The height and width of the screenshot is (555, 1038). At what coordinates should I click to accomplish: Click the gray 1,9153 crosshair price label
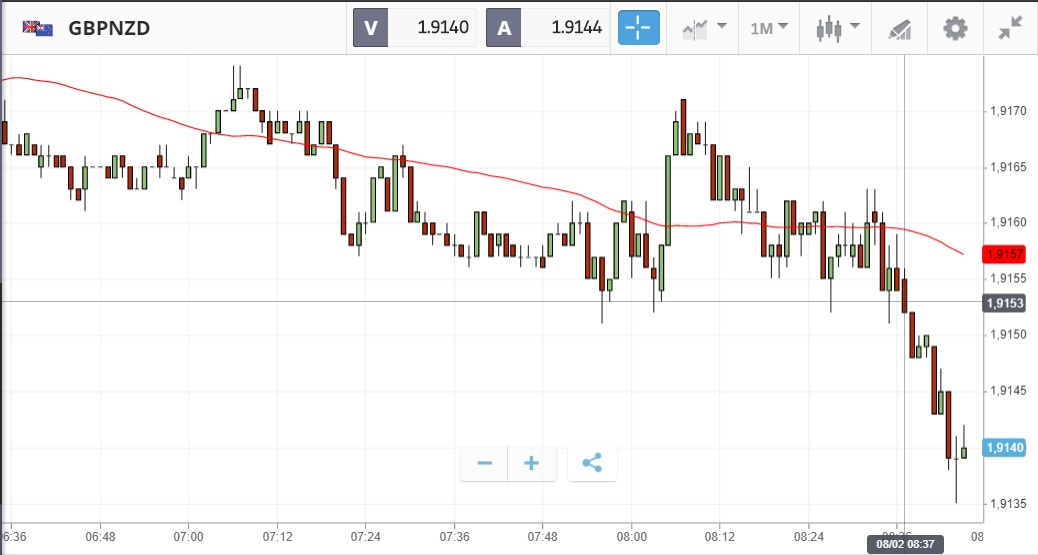click(1004, 303)
